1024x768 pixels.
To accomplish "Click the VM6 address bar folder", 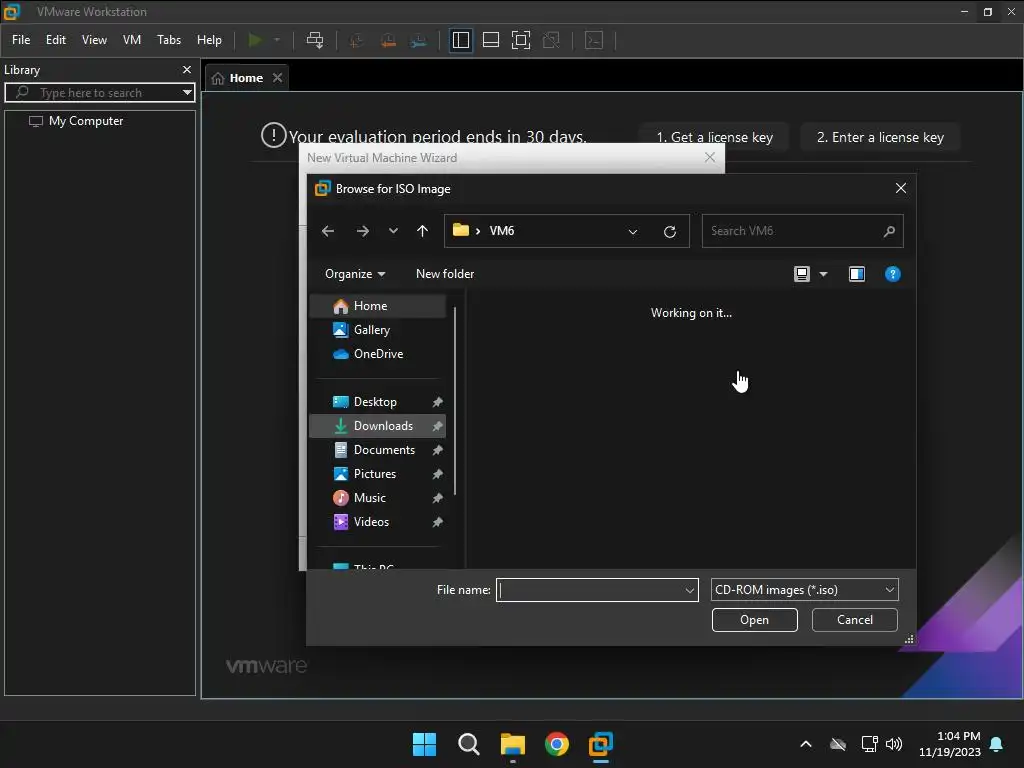I will 502,231.
